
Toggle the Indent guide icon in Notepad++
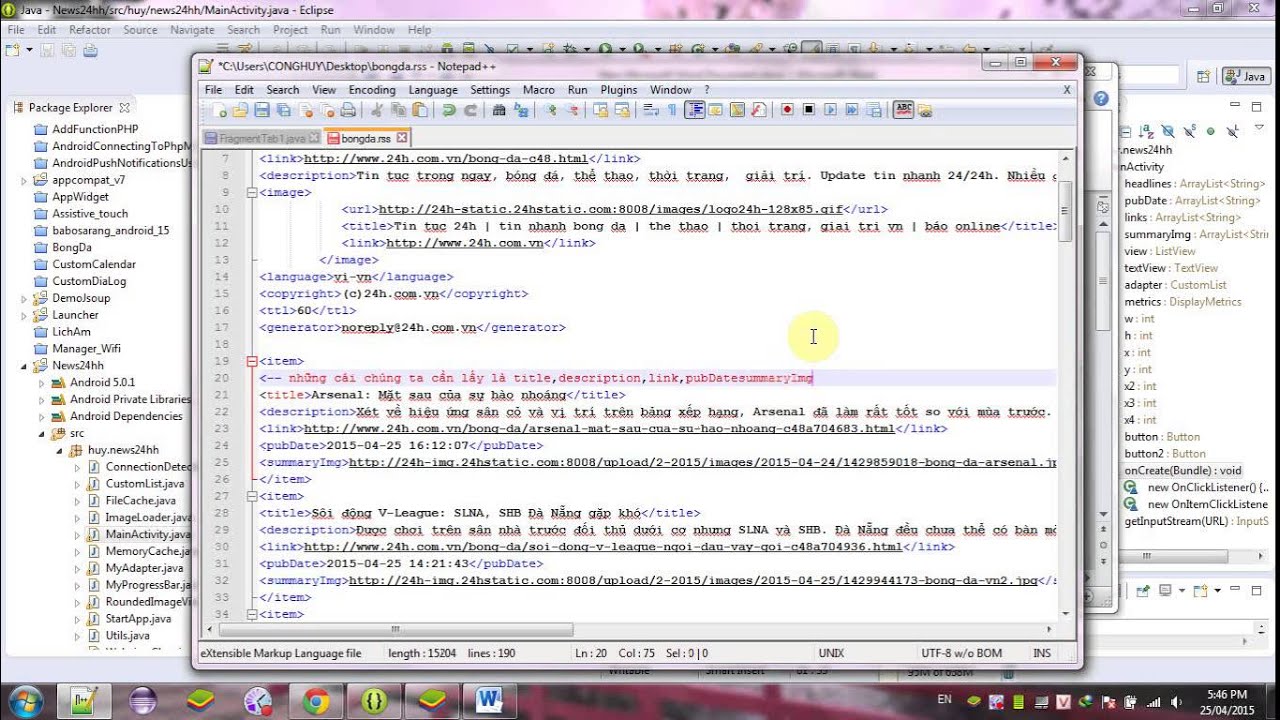click(x=694, y=110)
